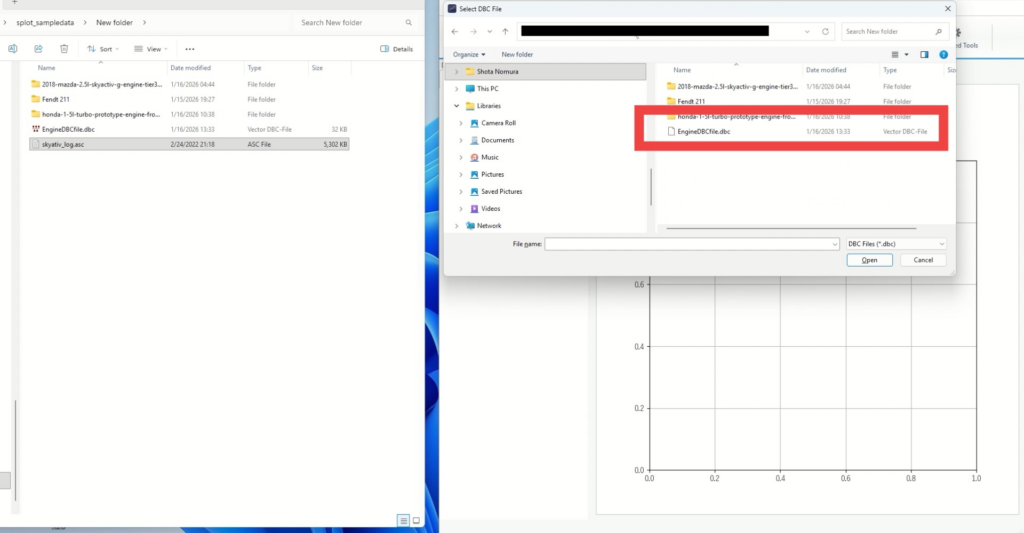The height and width of the screenshot is (533, 1024).
Task: Toggle the preview pane icon in dialog
Action: coord(924,54)
